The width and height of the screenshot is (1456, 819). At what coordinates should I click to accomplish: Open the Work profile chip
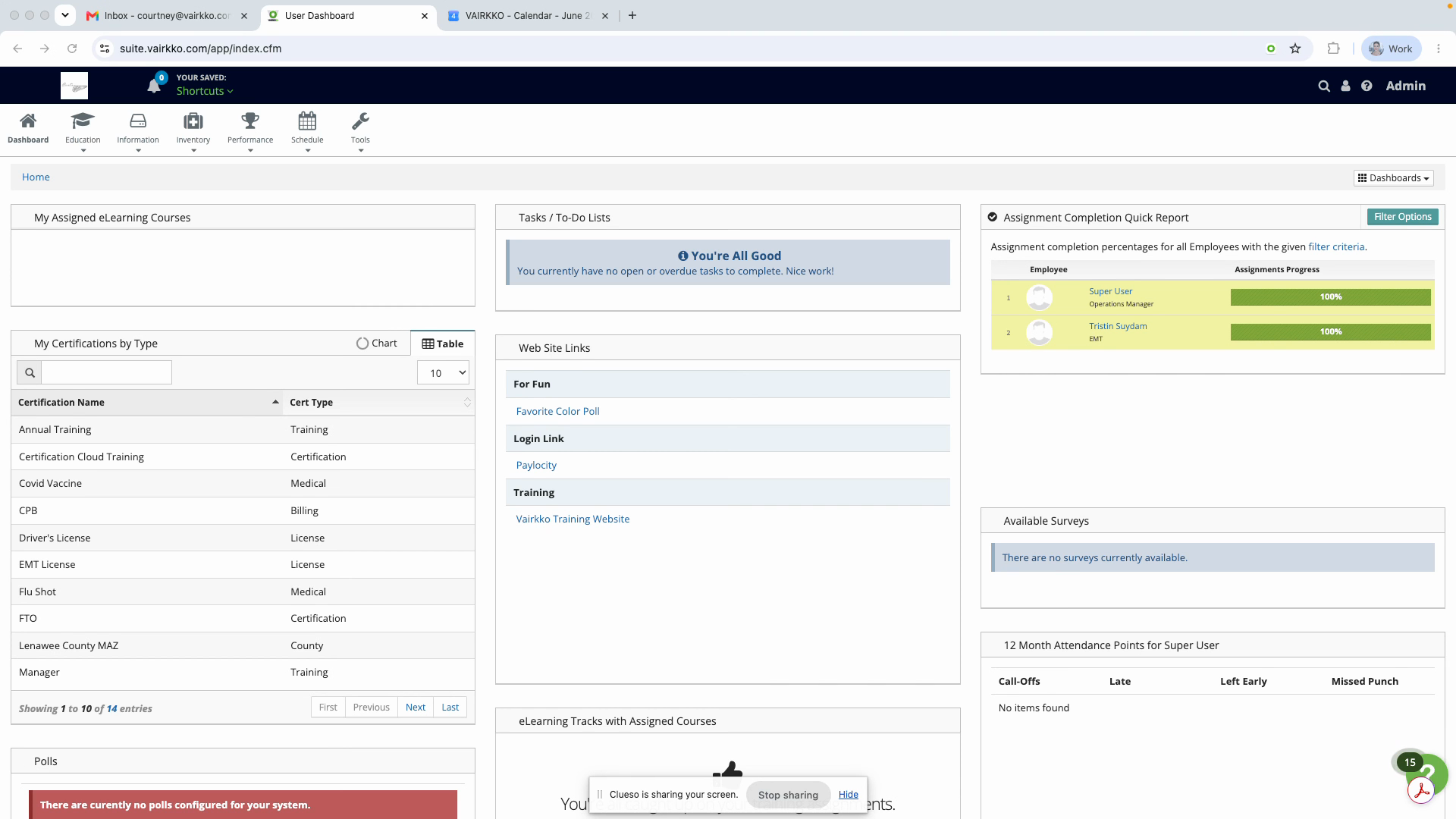tap(1391, 49)
